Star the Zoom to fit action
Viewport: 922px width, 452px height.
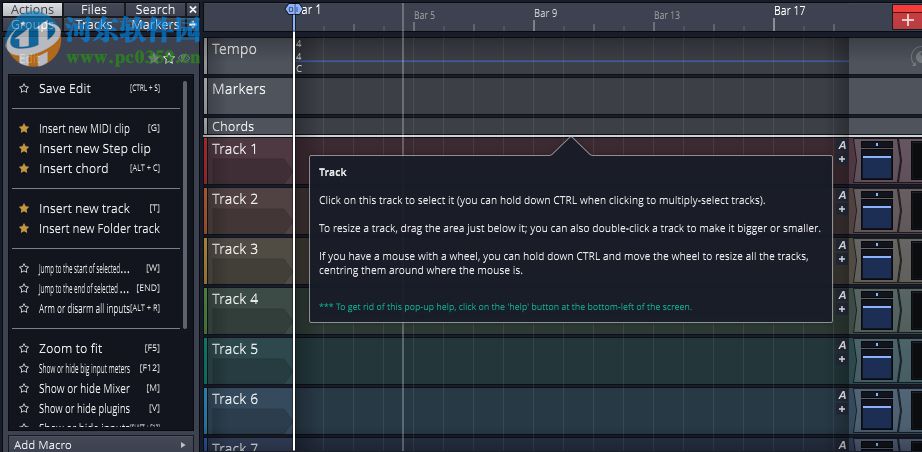pos(24,349)
